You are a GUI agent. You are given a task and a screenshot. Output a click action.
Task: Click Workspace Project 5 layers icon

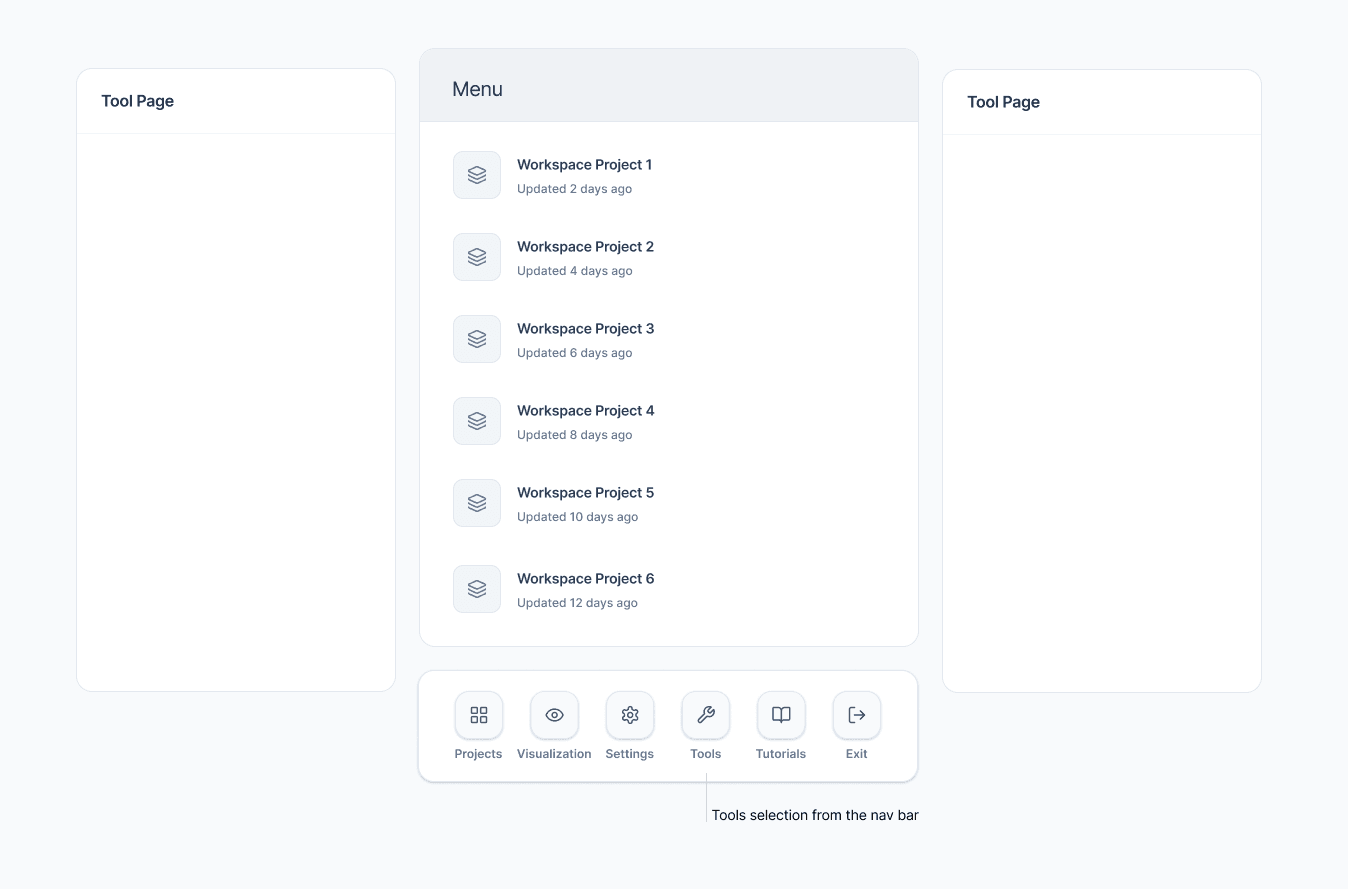pyautogui.click(x=477, y=503)
